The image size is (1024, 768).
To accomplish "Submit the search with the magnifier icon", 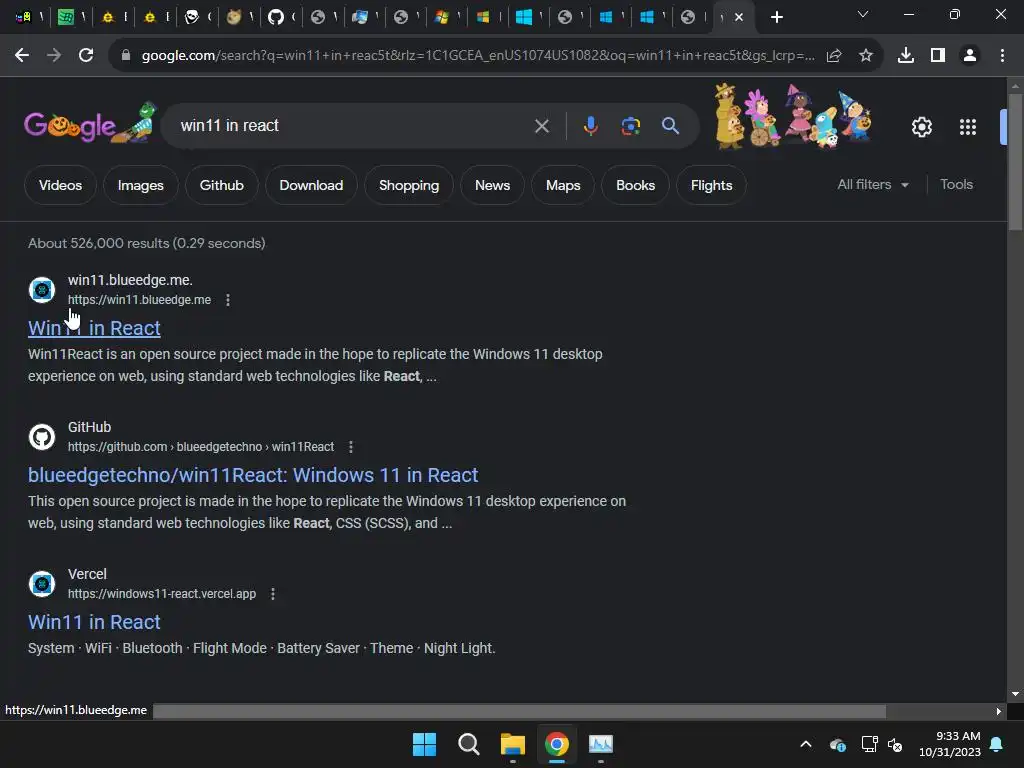I will coord(671,126).
